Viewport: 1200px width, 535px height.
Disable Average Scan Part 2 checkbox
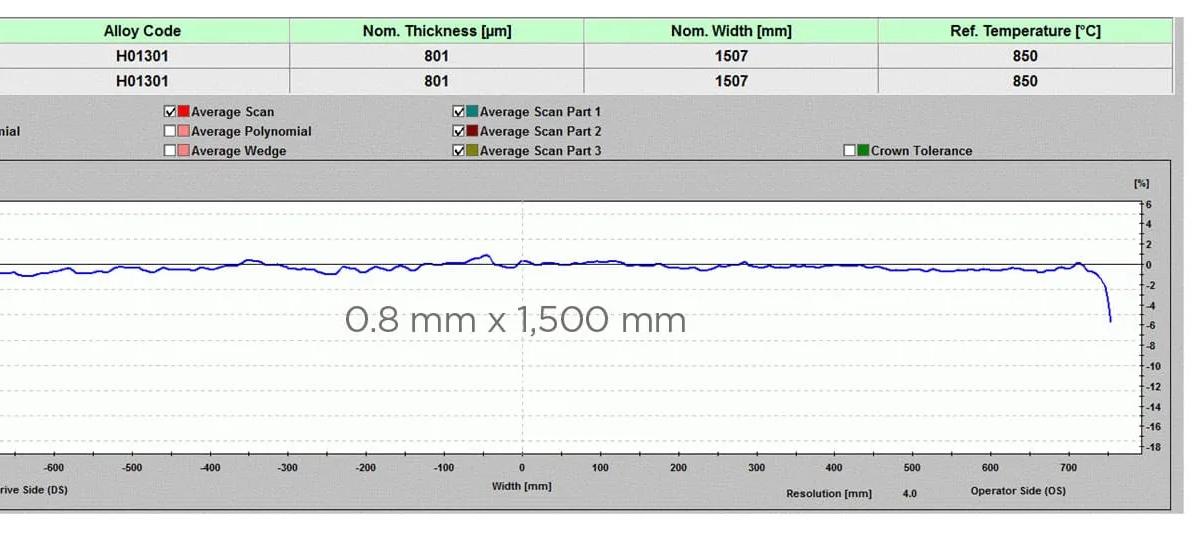(459, 131)
